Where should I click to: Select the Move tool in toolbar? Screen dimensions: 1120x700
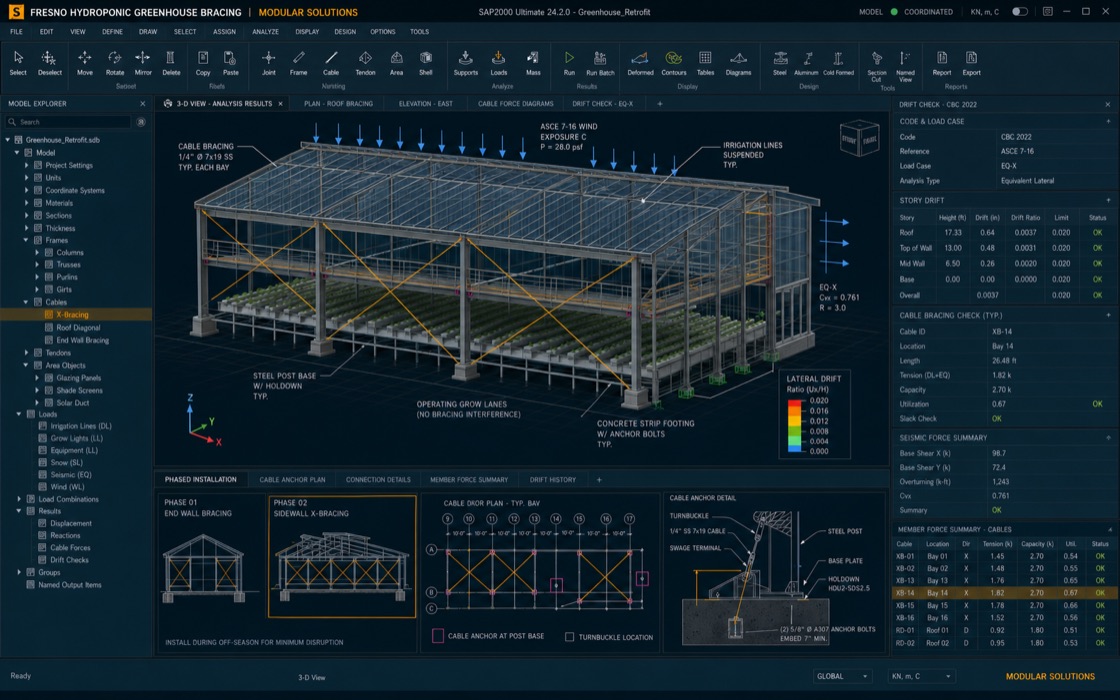84,63
